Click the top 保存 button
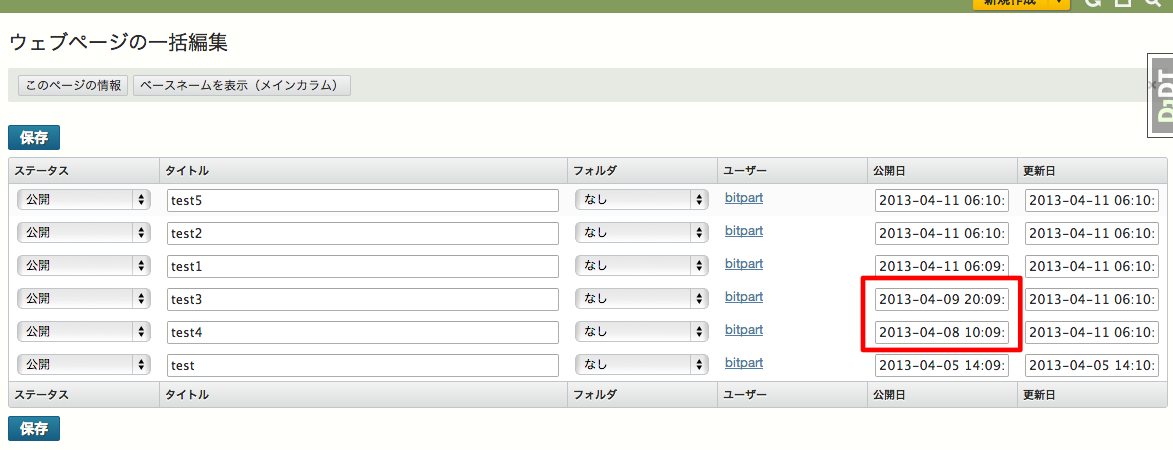The width and height of the screenshot is (1173, 450). (x=34, y=138)
